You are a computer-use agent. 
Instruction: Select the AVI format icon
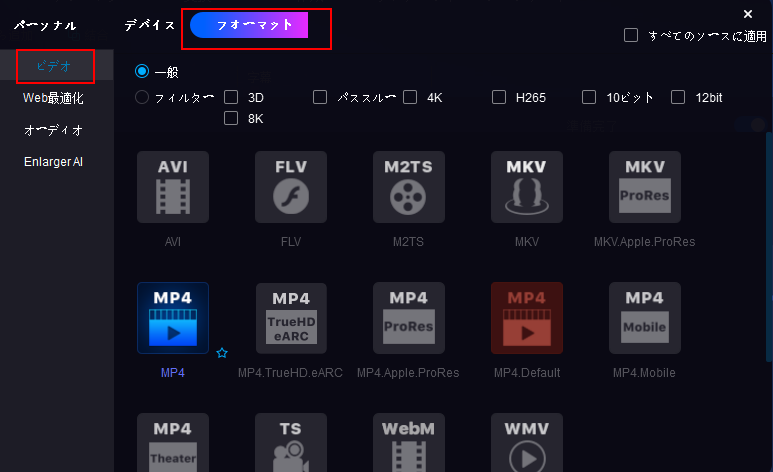coord(173,187)
